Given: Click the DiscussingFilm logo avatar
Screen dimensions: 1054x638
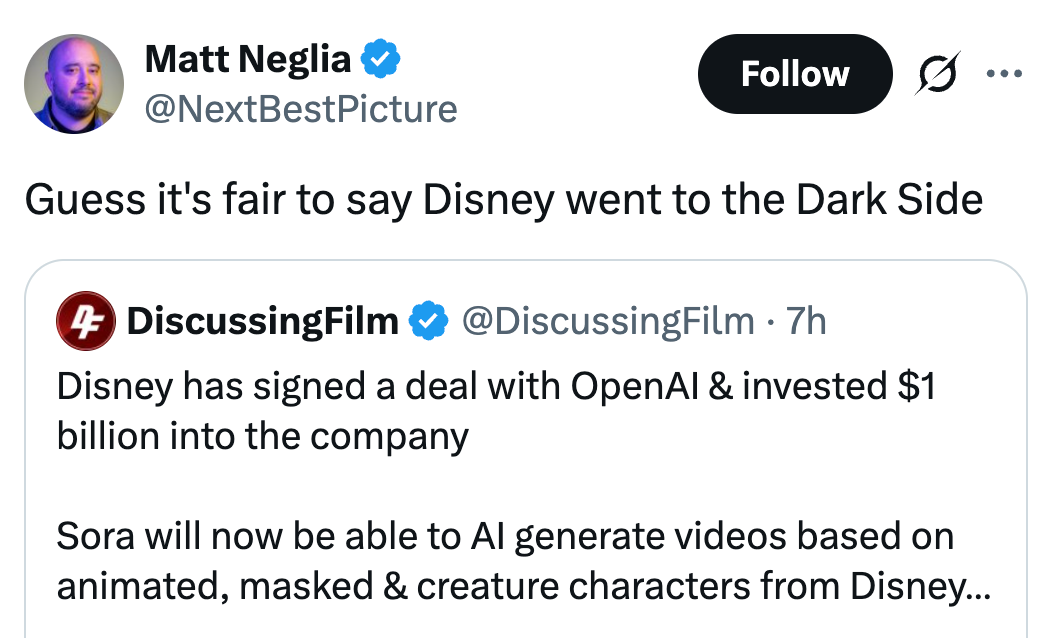Looking at the screenshot, I should [85, 321].
